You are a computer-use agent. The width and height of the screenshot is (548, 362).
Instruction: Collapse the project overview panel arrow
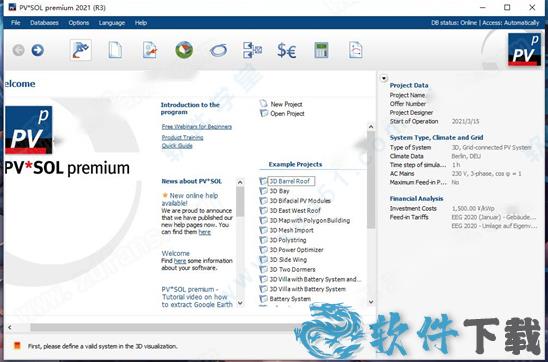(x=384, y=78)
